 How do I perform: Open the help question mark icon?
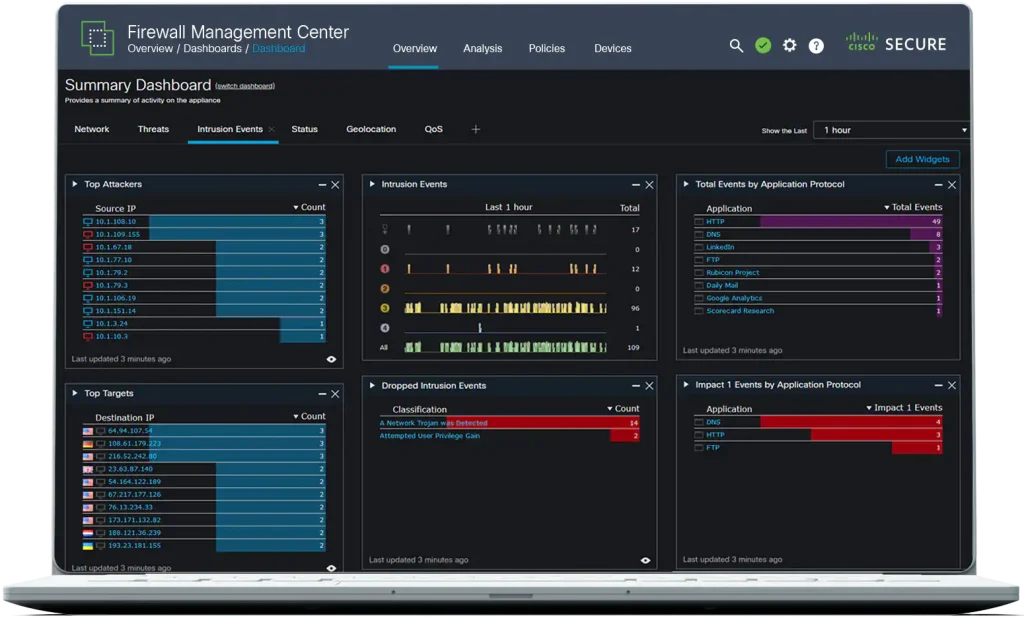pos(816,46)
